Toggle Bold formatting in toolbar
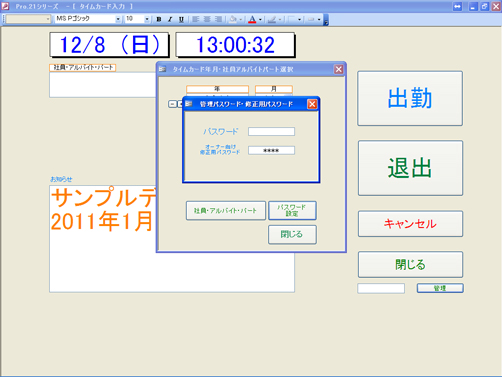The height and width of the screenshot is (377, 502). (159, 19)
